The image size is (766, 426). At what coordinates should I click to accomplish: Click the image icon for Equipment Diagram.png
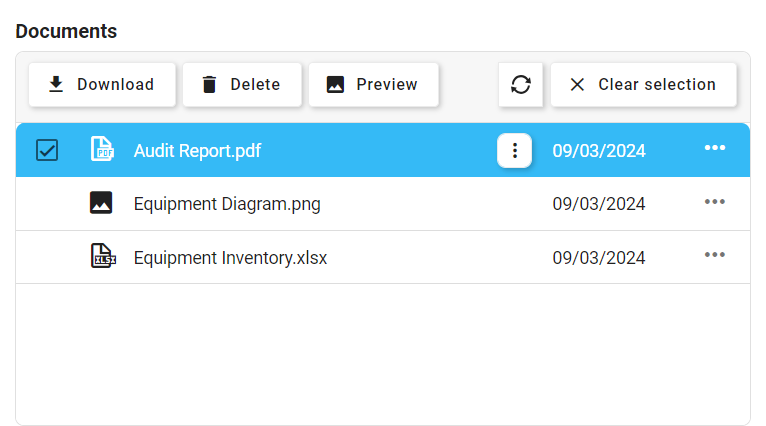point(101,203)
